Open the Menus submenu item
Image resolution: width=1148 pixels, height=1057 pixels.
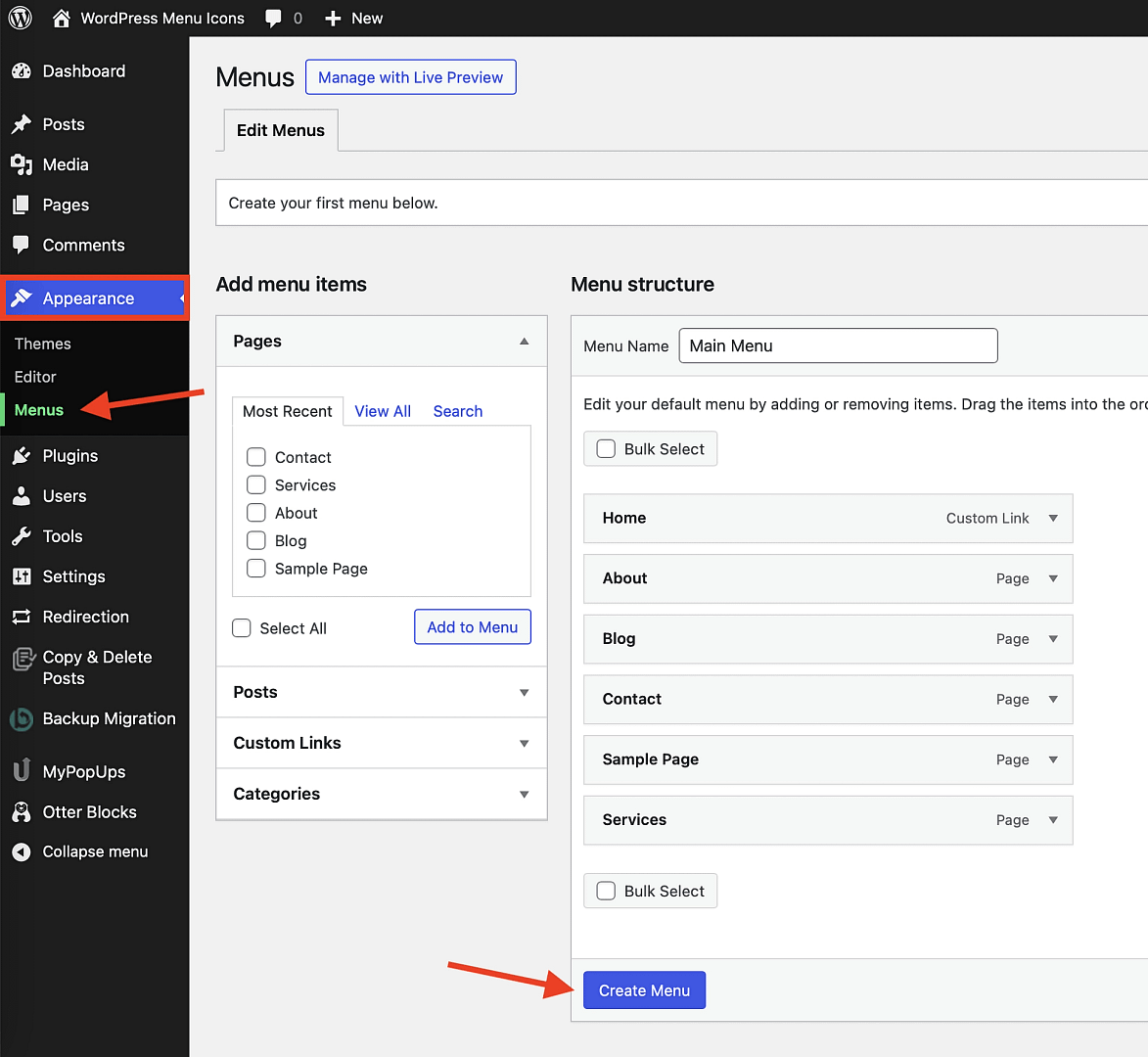click(x=39, y=410)
